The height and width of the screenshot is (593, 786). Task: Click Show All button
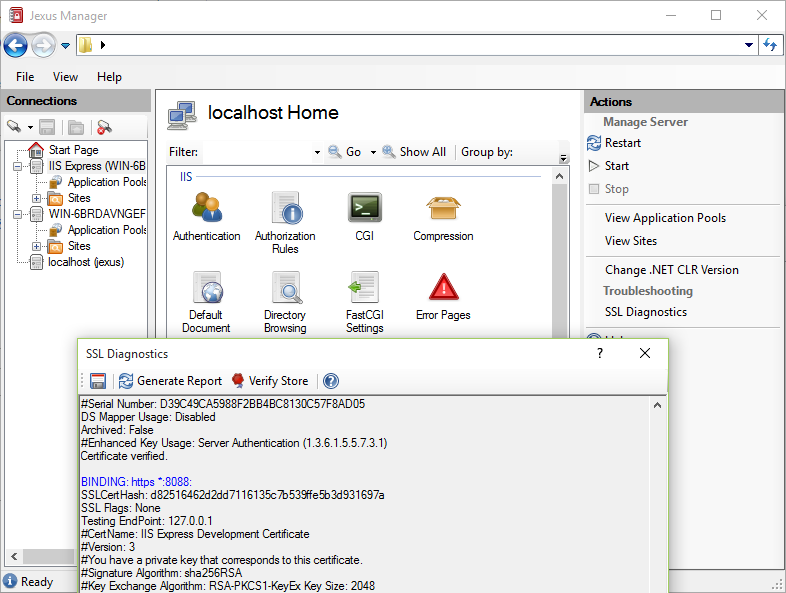[414, 152]
